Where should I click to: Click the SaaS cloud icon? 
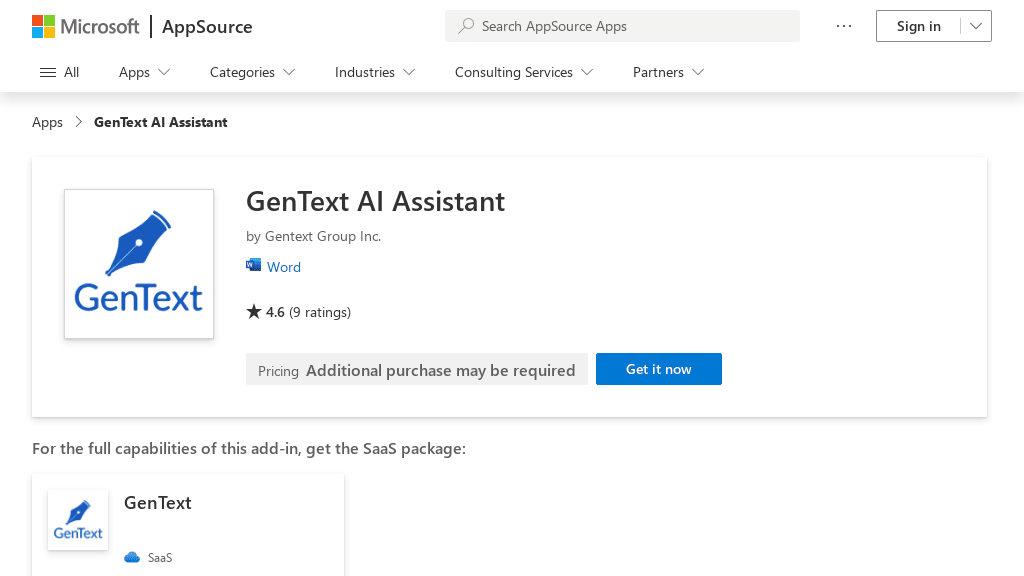point(131,557)
